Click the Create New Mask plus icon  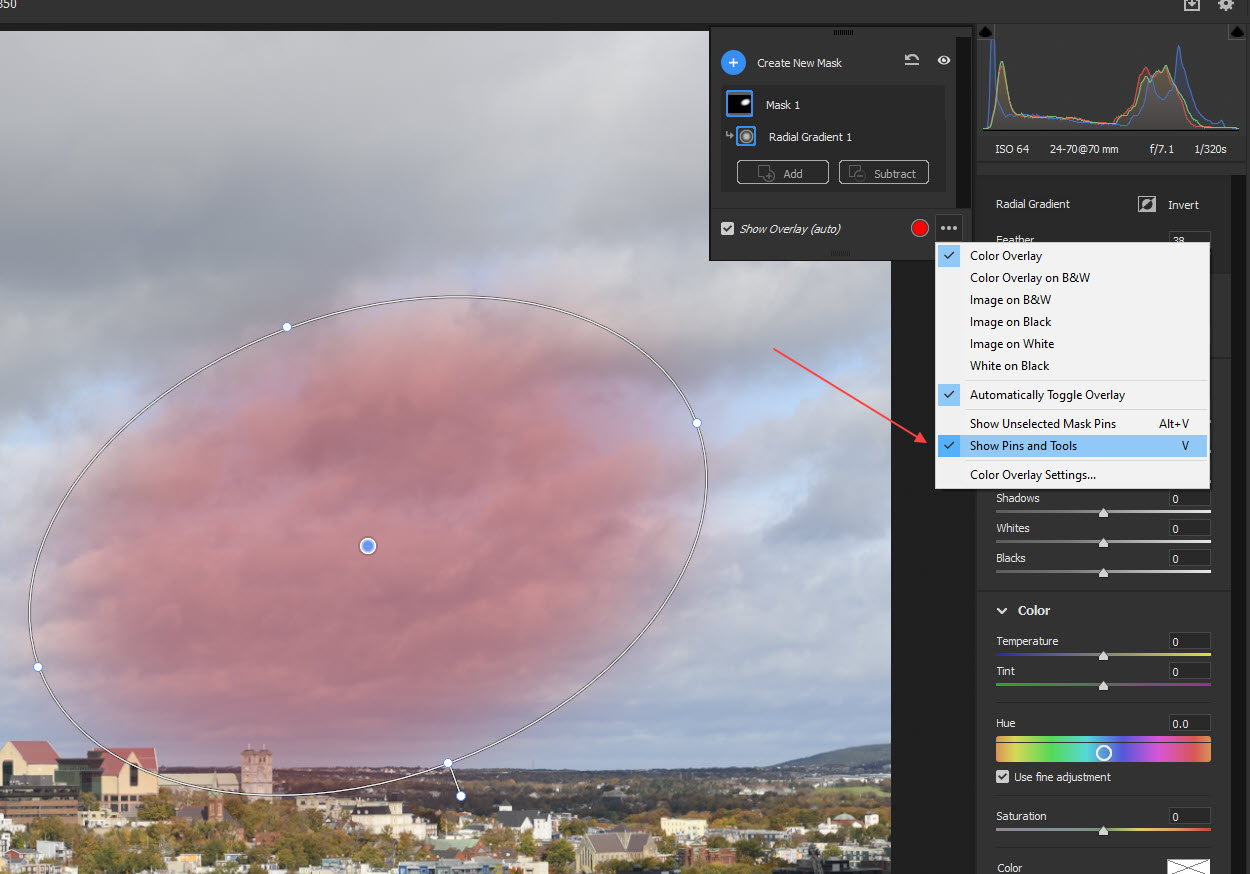[733, 62]
